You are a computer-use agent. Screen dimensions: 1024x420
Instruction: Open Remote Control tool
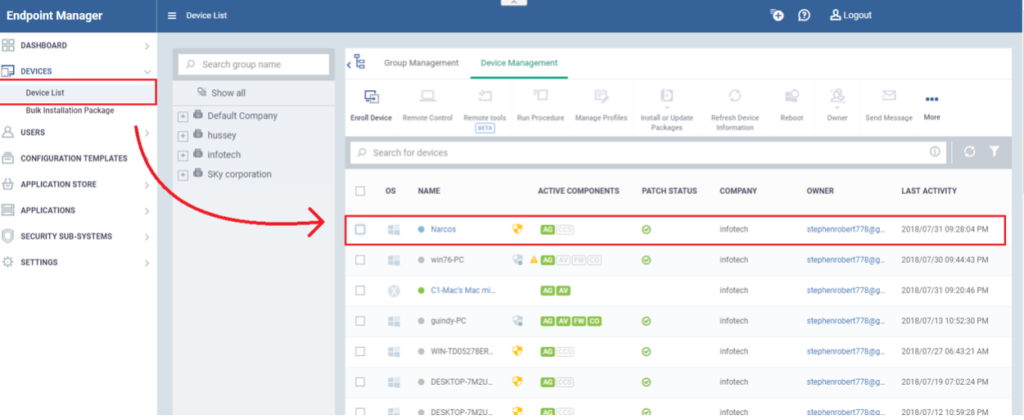(428, 97)
